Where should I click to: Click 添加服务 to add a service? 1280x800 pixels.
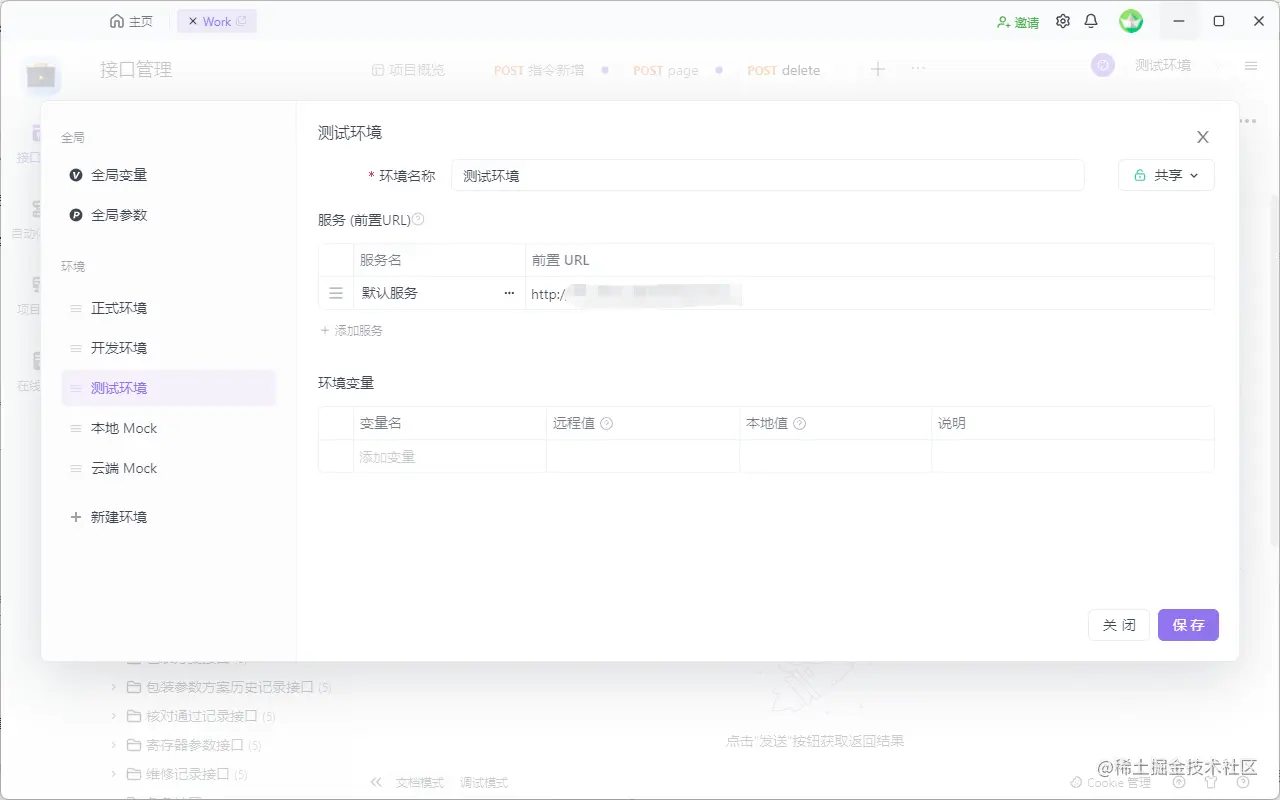(351, 330)
